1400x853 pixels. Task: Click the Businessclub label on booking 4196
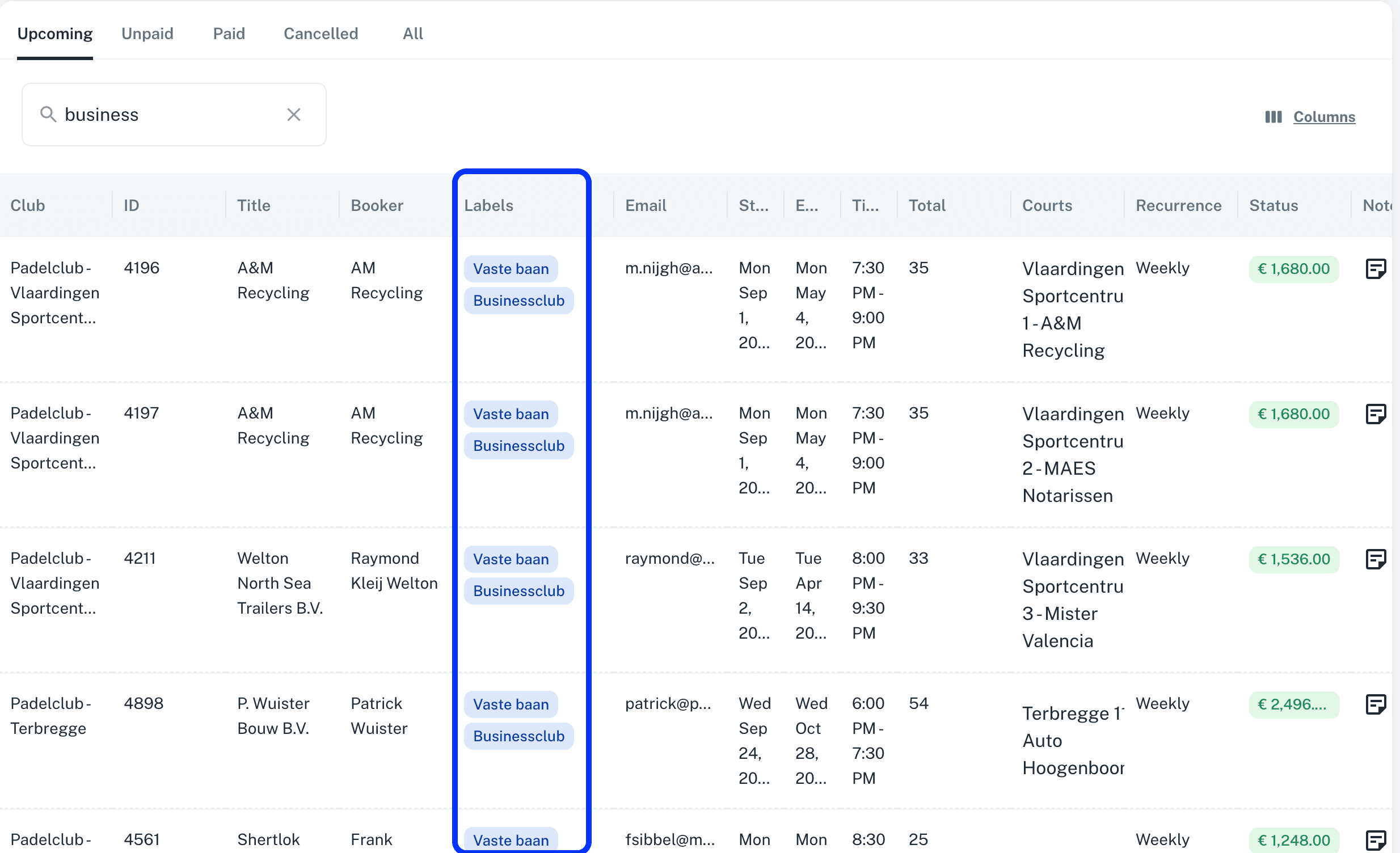pos(518,301)
